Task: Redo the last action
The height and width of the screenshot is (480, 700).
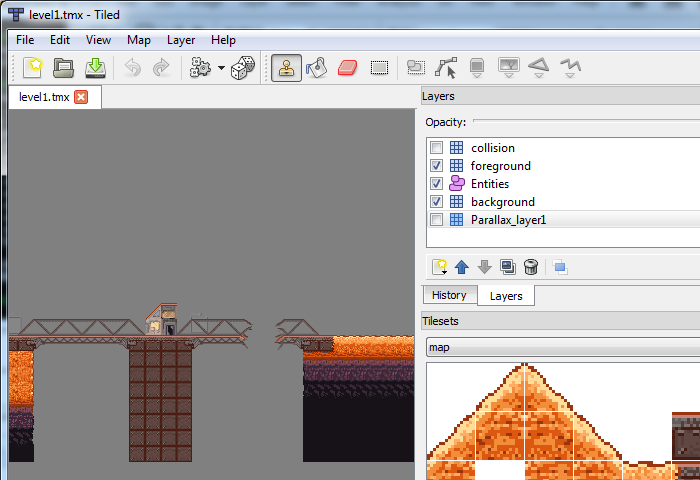Action: point(161,68)
